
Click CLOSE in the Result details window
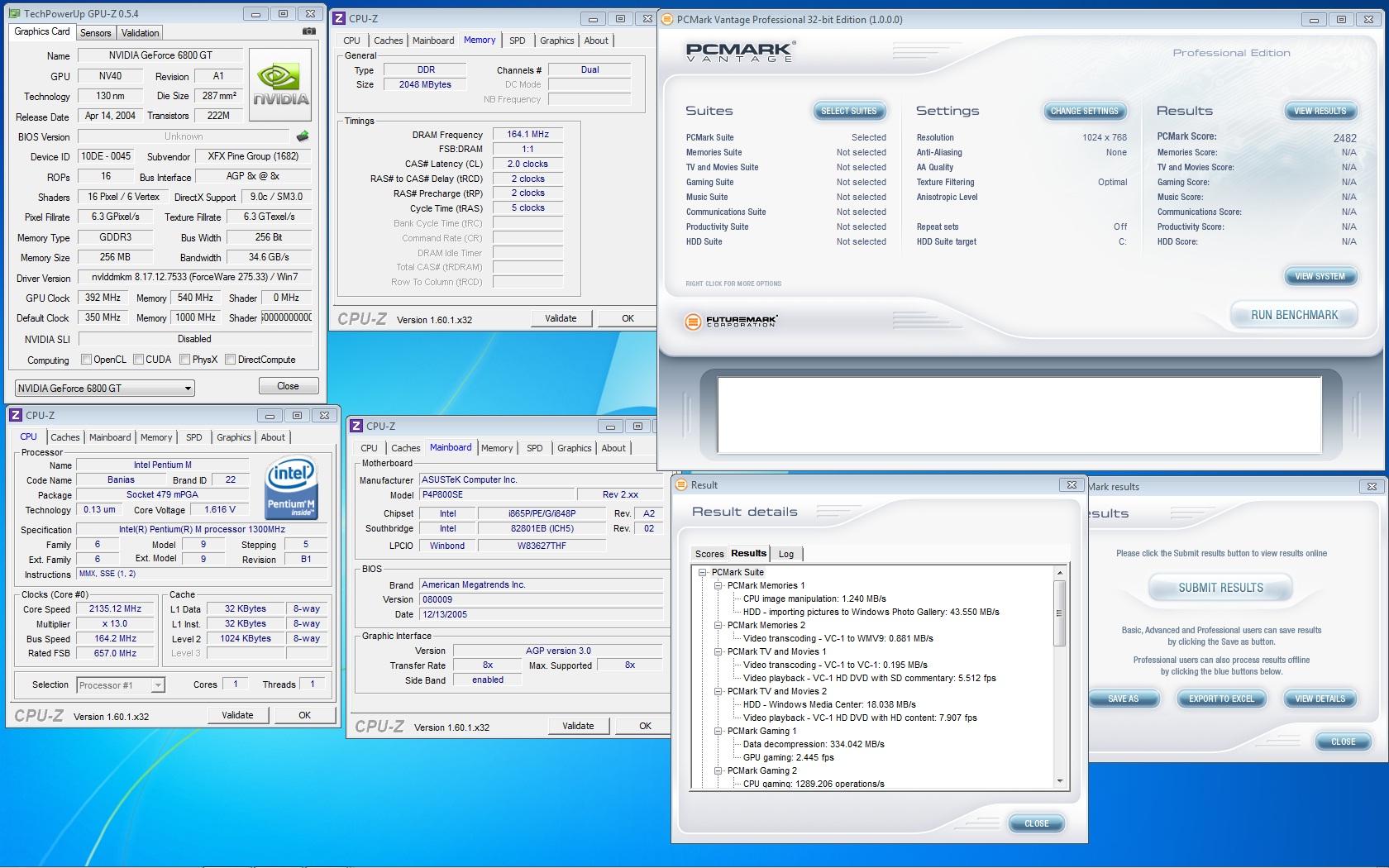(1036, 823)
